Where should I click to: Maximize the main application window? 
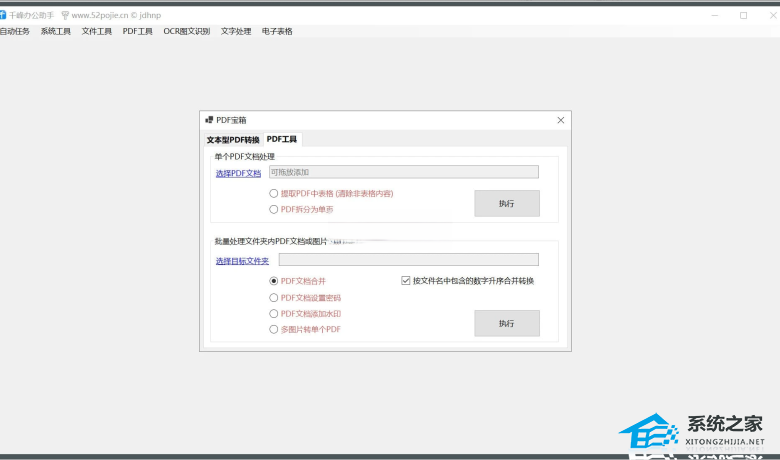tap(743, 15)
